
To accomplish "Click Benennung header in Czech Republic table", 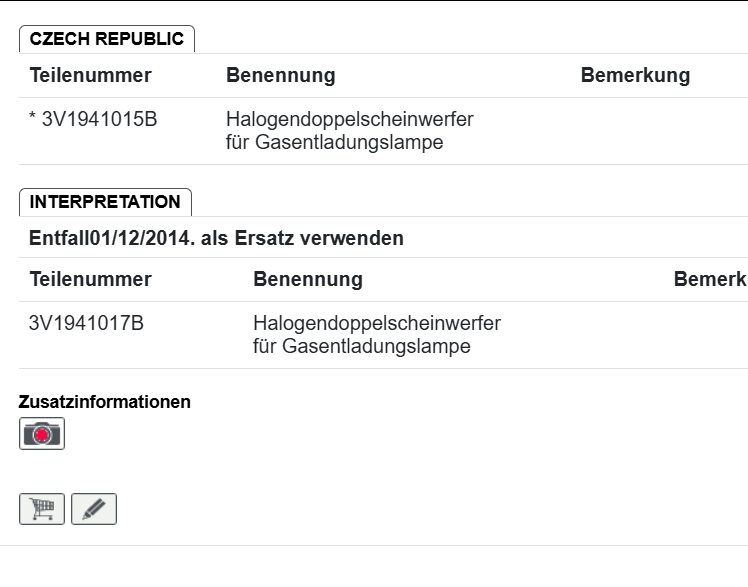I will point(280,76).
